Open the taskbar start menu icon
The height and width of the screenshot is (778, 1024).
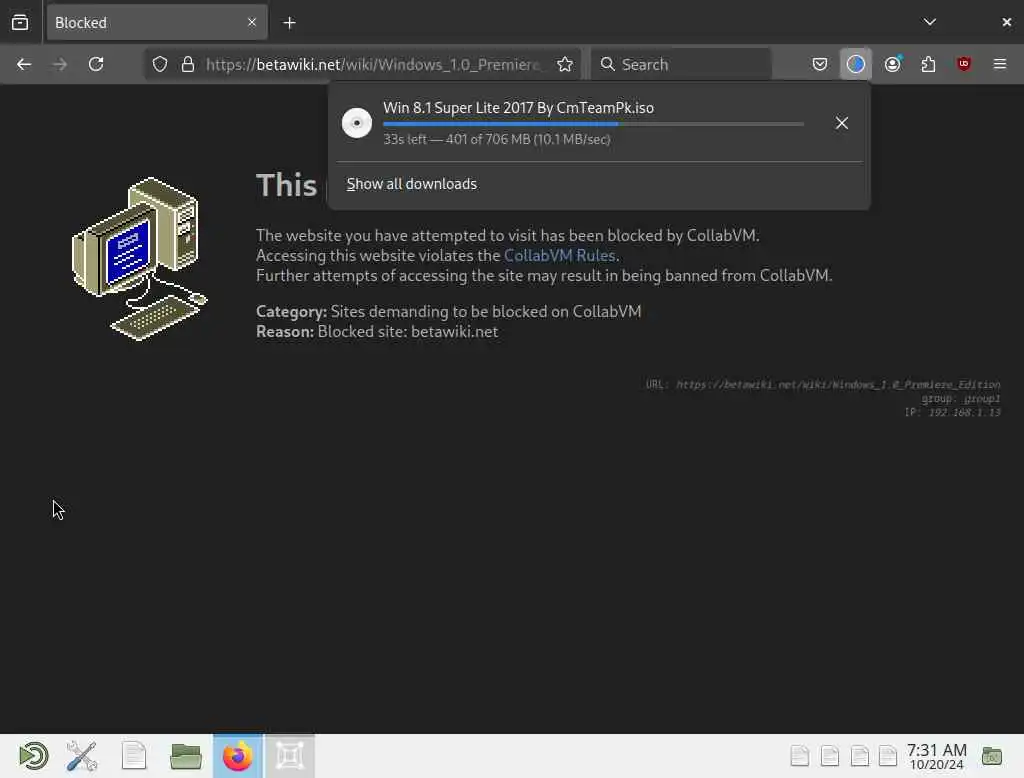33,756
